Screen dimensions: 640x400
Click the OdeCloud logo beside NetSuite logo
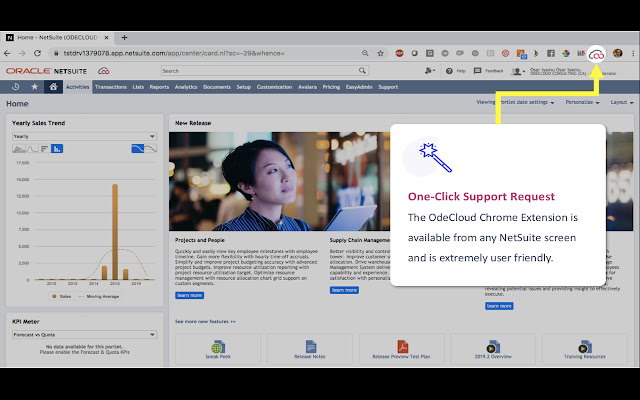tap(104, 71)
